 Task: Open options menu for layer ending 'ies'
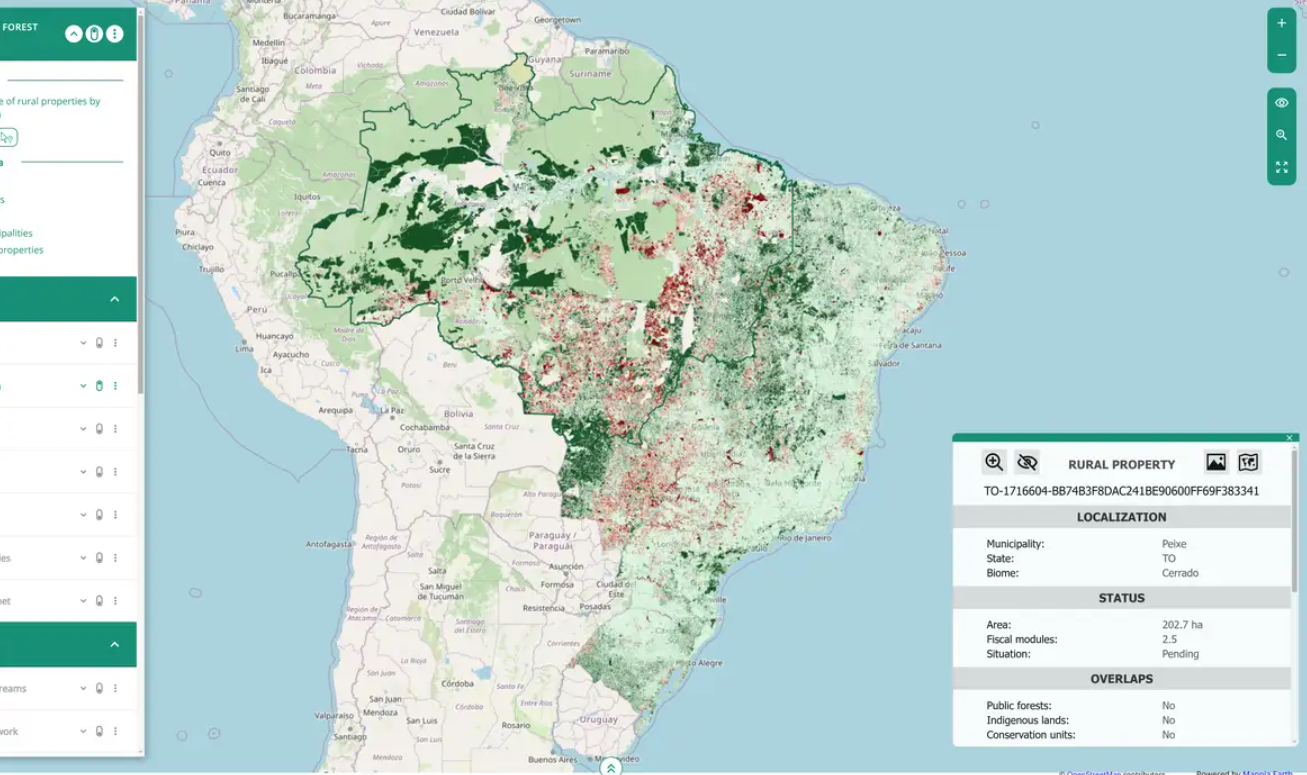(x=115, y=558)
